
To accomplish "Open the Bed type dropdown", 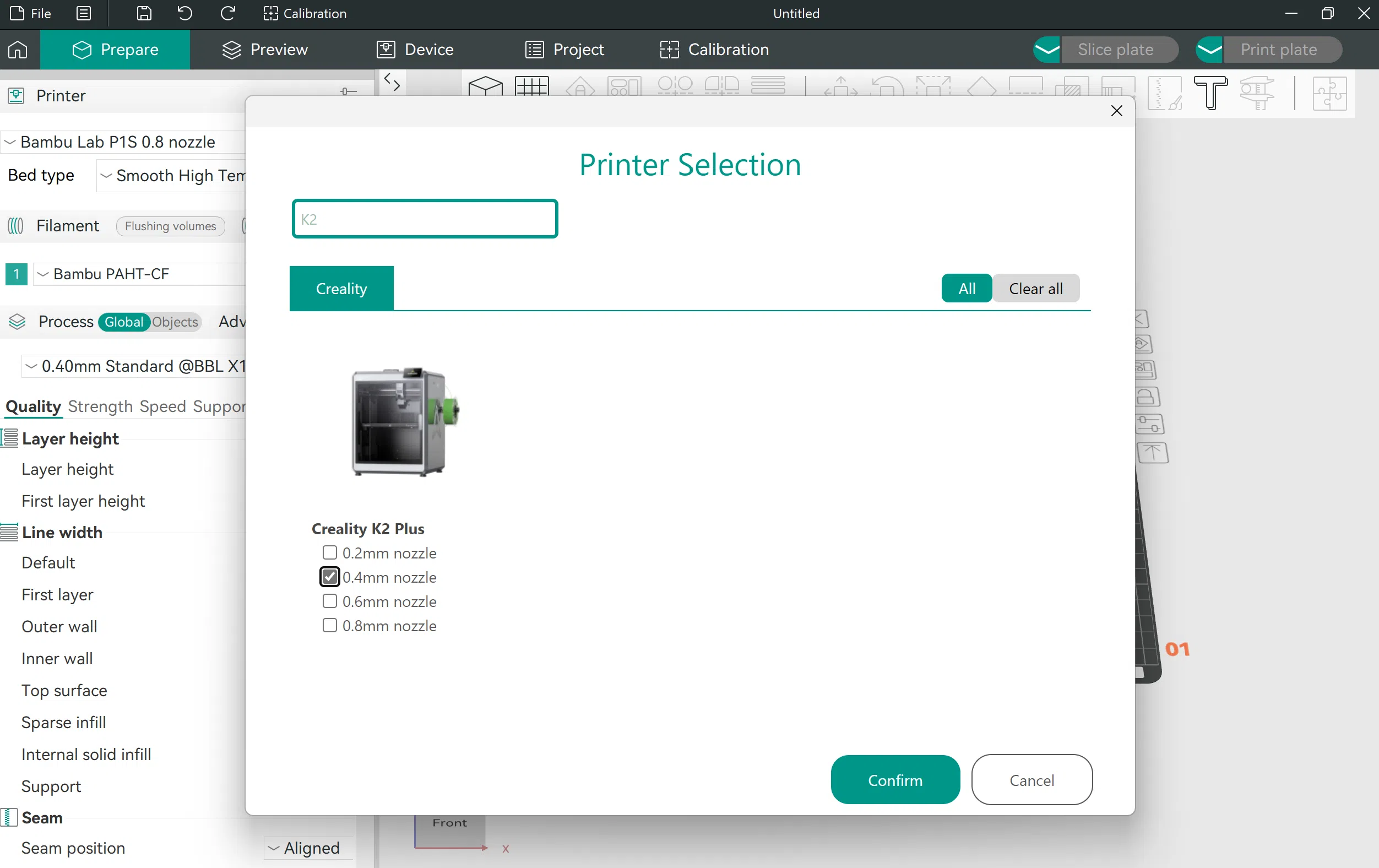I will [171, 175].
